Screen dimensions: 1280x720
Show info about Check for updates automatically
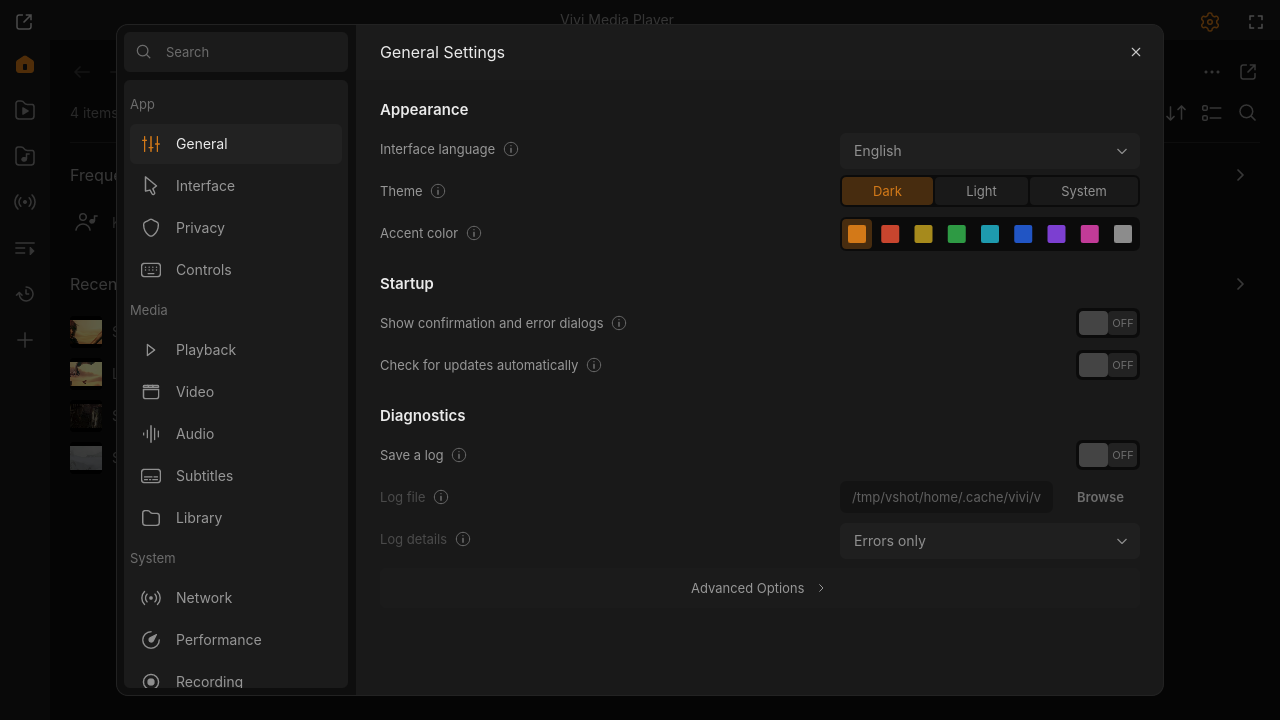pos(594,365)
